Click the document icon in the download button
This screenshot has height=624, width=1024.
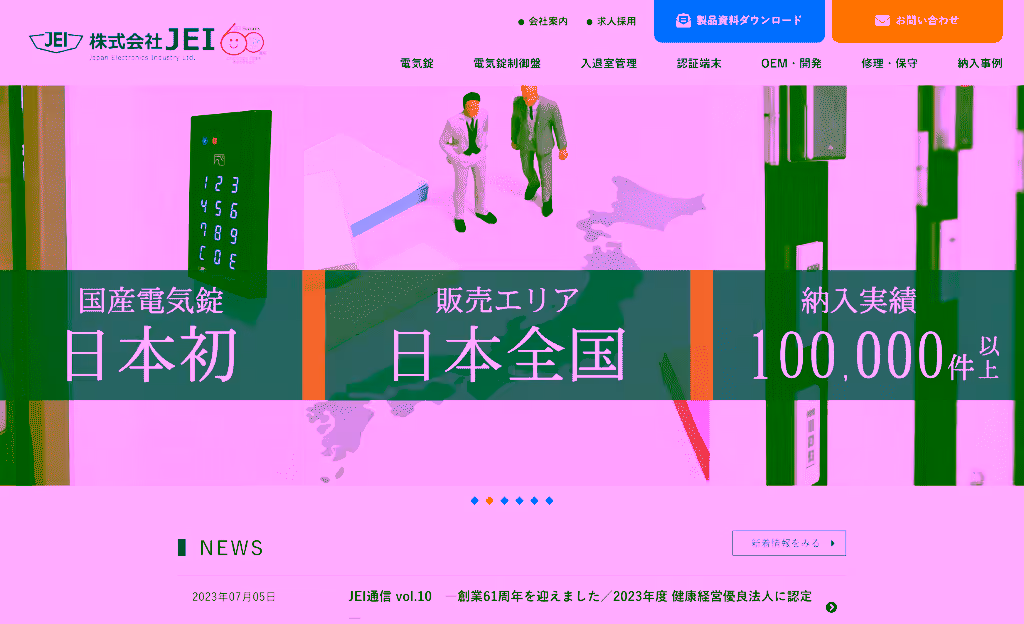pyautogui.click(x=683, y=21)
